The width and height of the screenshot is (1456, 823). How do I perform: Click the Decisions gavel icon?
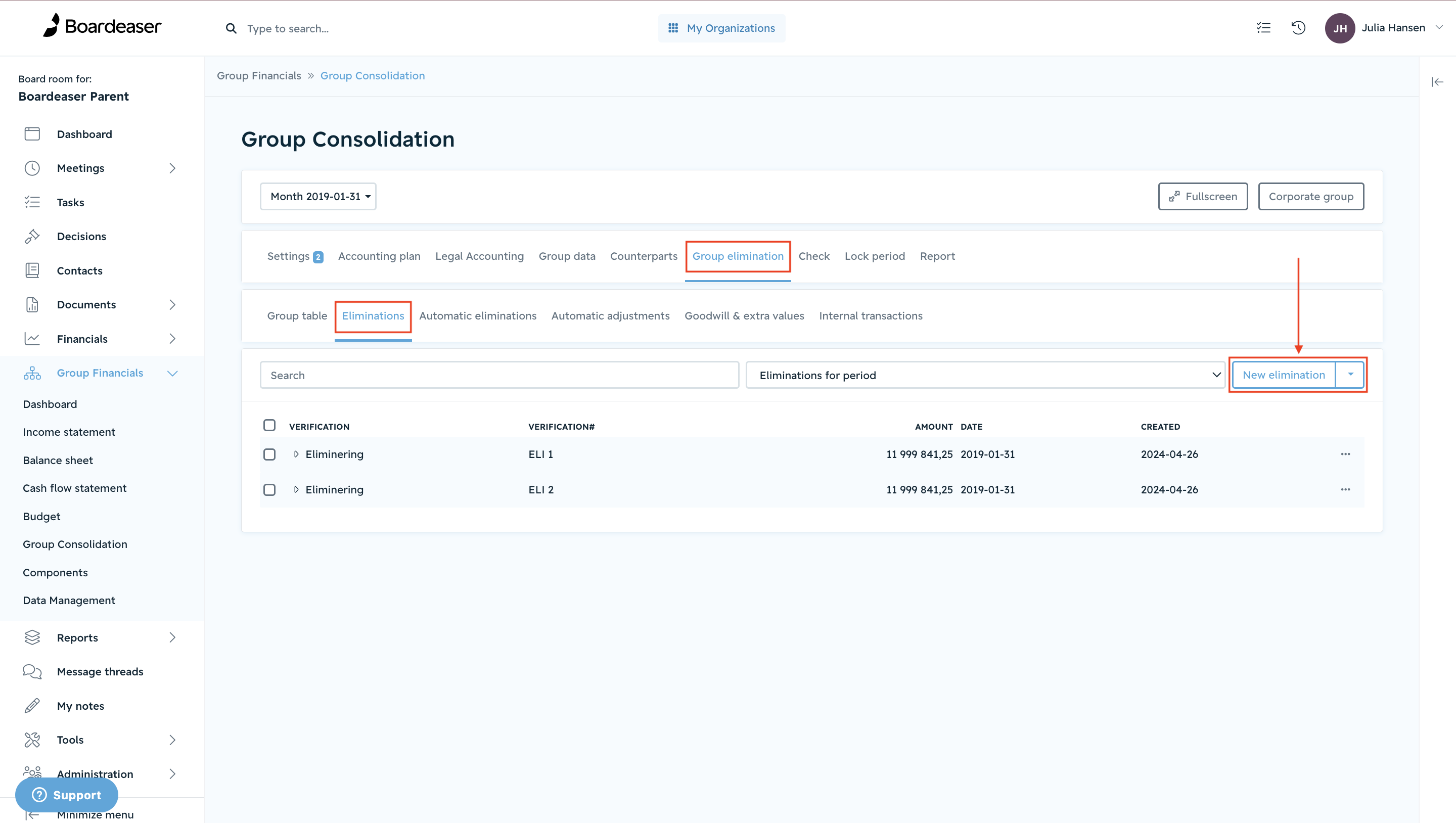32,236
